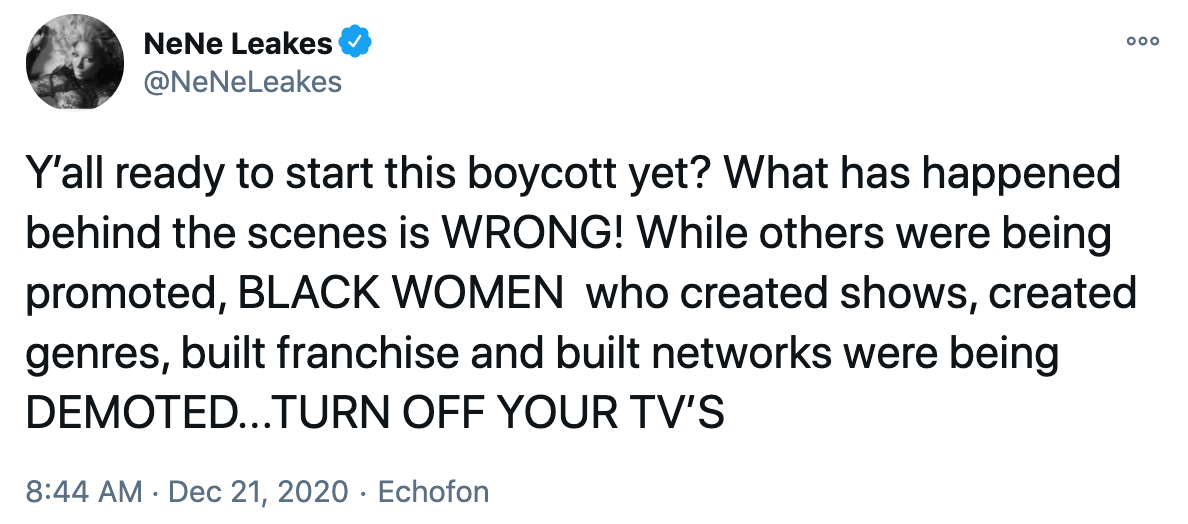This screenshot has height=524, width=1188.
Task: Click the opening word Y'all in the tweet
Action: point(66,174)
